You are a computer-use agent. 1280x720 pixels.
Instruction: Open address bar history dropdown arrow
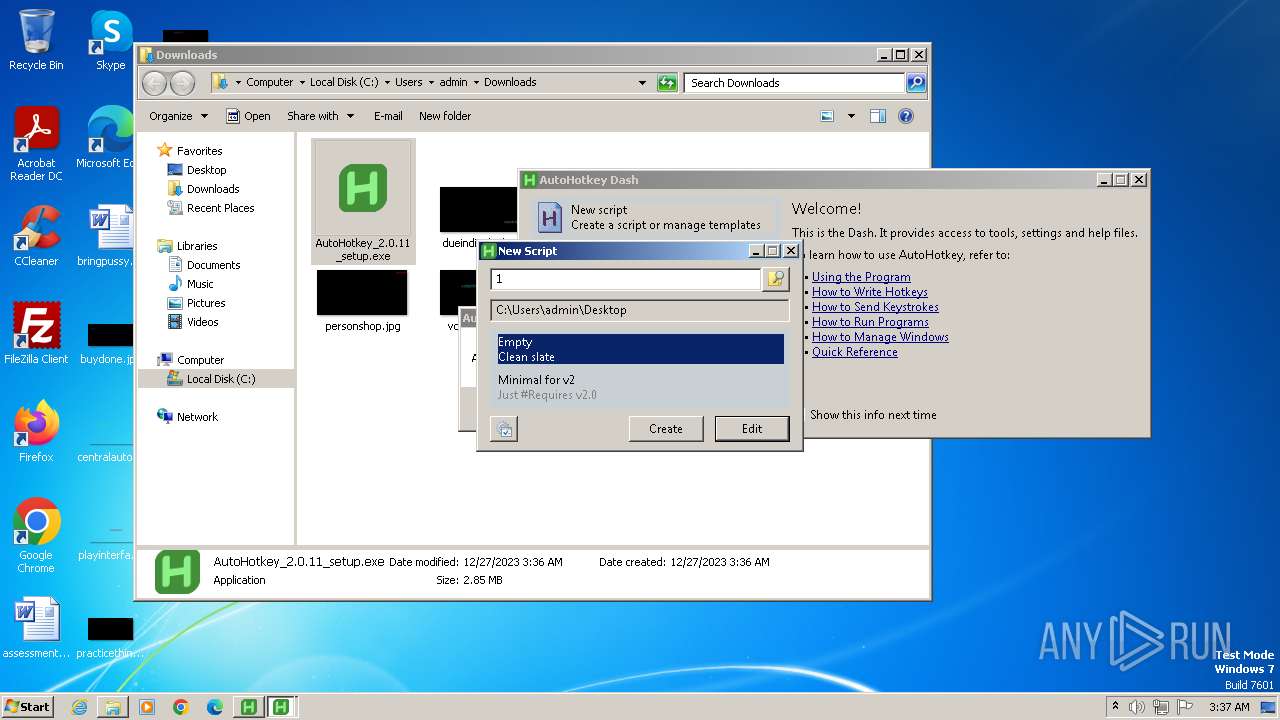click(x=642, y=83)
